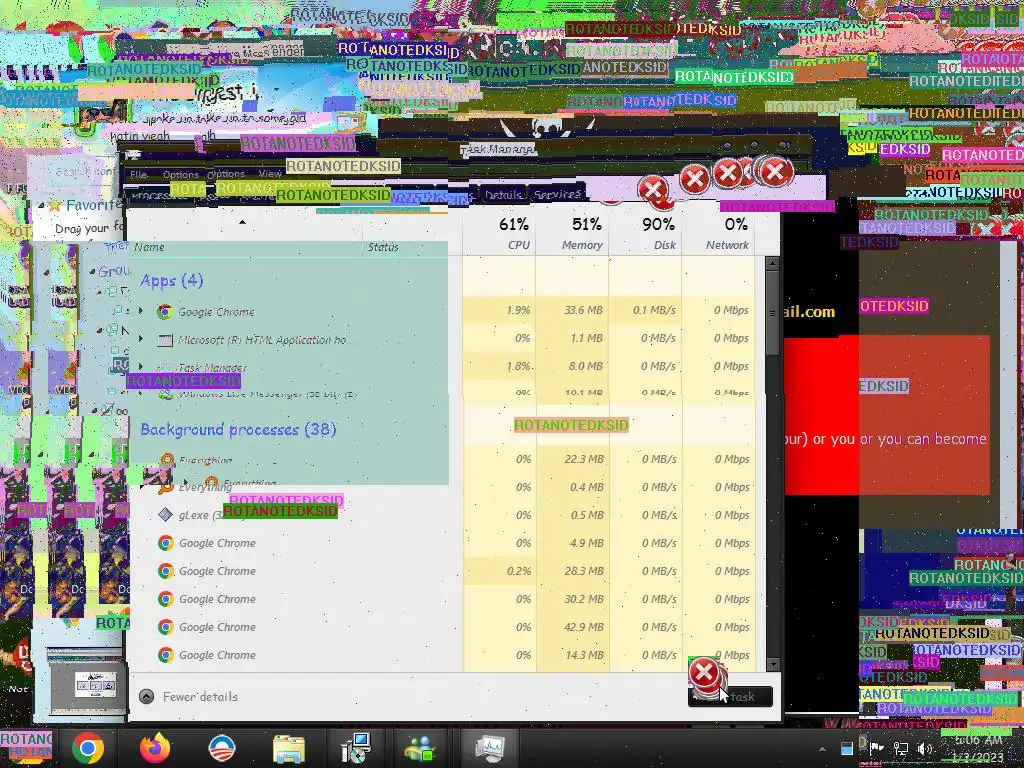
Task: Collapse Favorites in the Explorer window behind
Action: [x=42, y=206]
